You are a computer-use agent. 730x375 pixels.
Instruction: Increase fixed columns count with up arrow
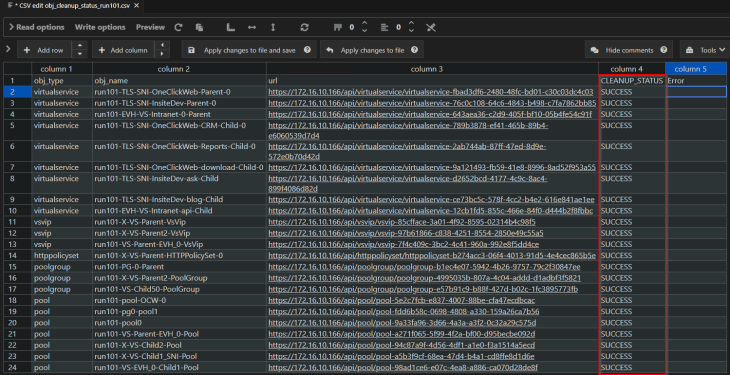411,24
